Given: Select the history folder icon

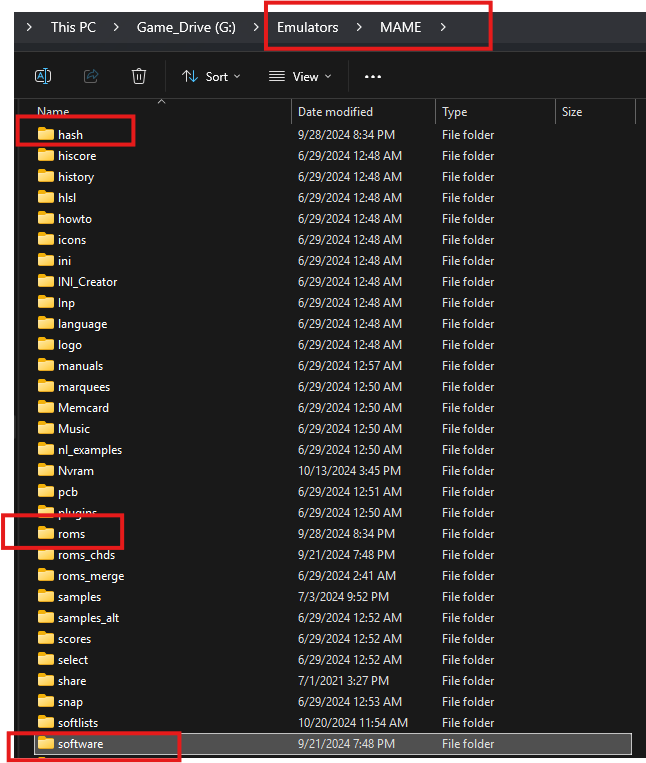Looking at the screenshot, I should 46,176.
